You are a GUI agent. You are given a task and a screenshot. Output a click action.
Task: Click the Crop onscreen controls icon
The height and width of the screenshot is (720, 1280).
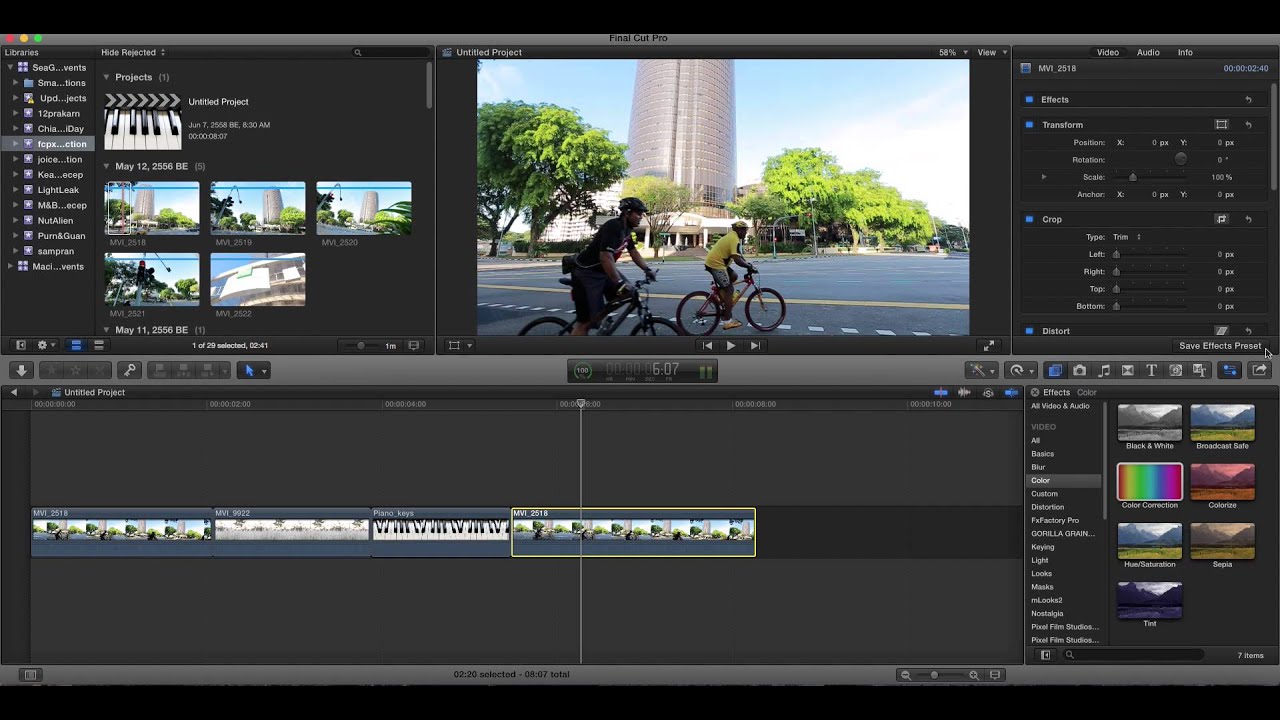tap(1221, 219)
